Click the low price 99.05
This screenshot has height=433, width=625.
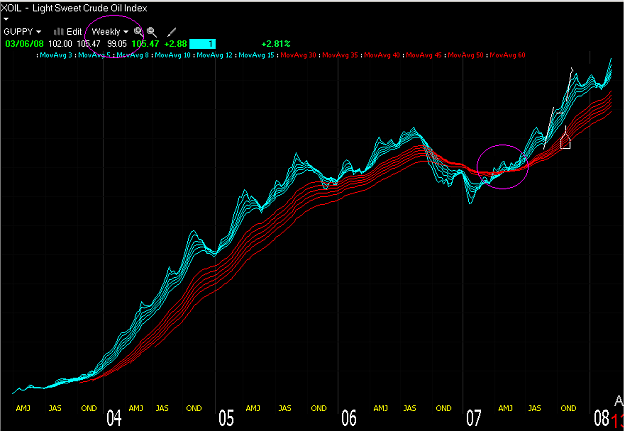coord(117,44)
